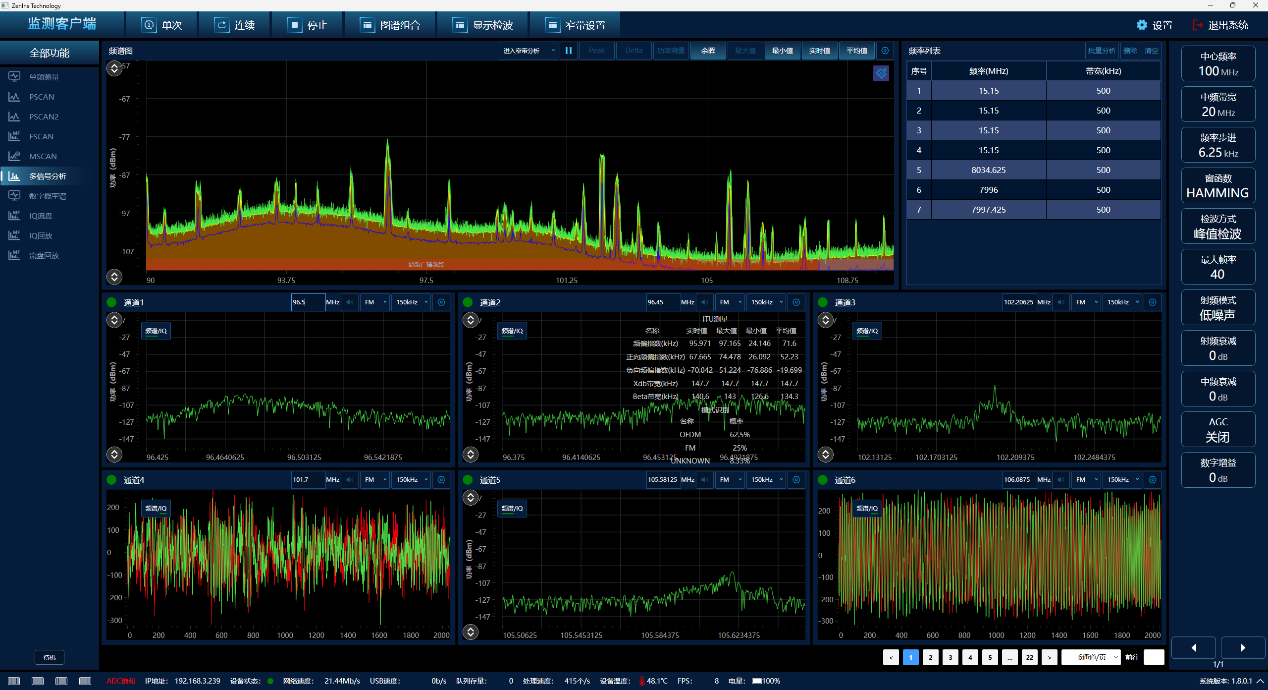Open the analysis mode dropdown above the spectrum
The width and height of the screenshot is (1268, 690).
(529, 50)
